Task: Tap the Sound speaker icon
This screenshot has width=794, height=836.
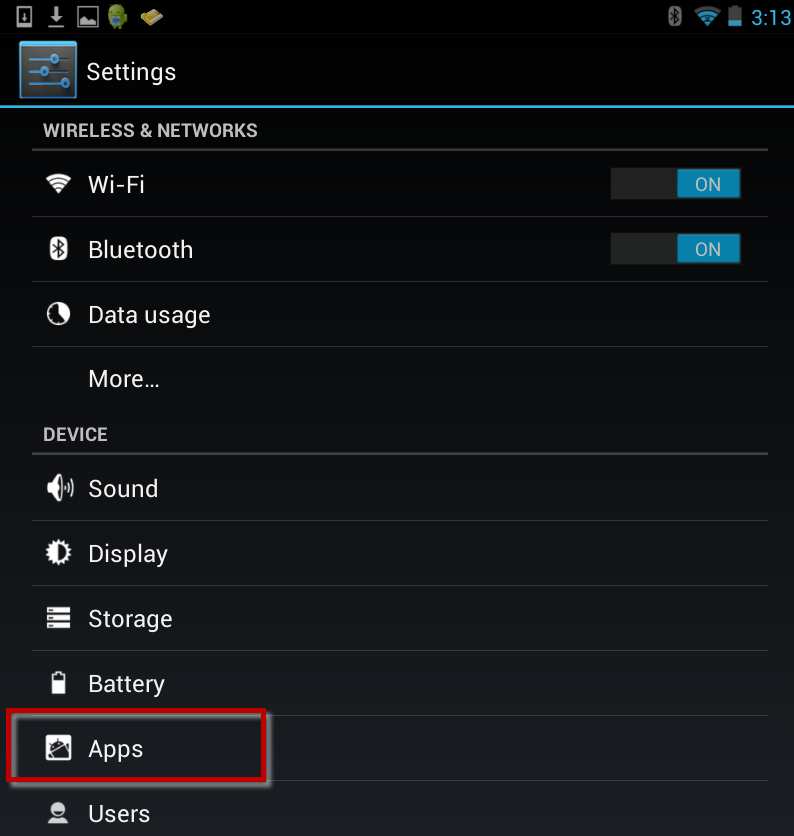Action: pyautogui.click(x=59, y=488)
